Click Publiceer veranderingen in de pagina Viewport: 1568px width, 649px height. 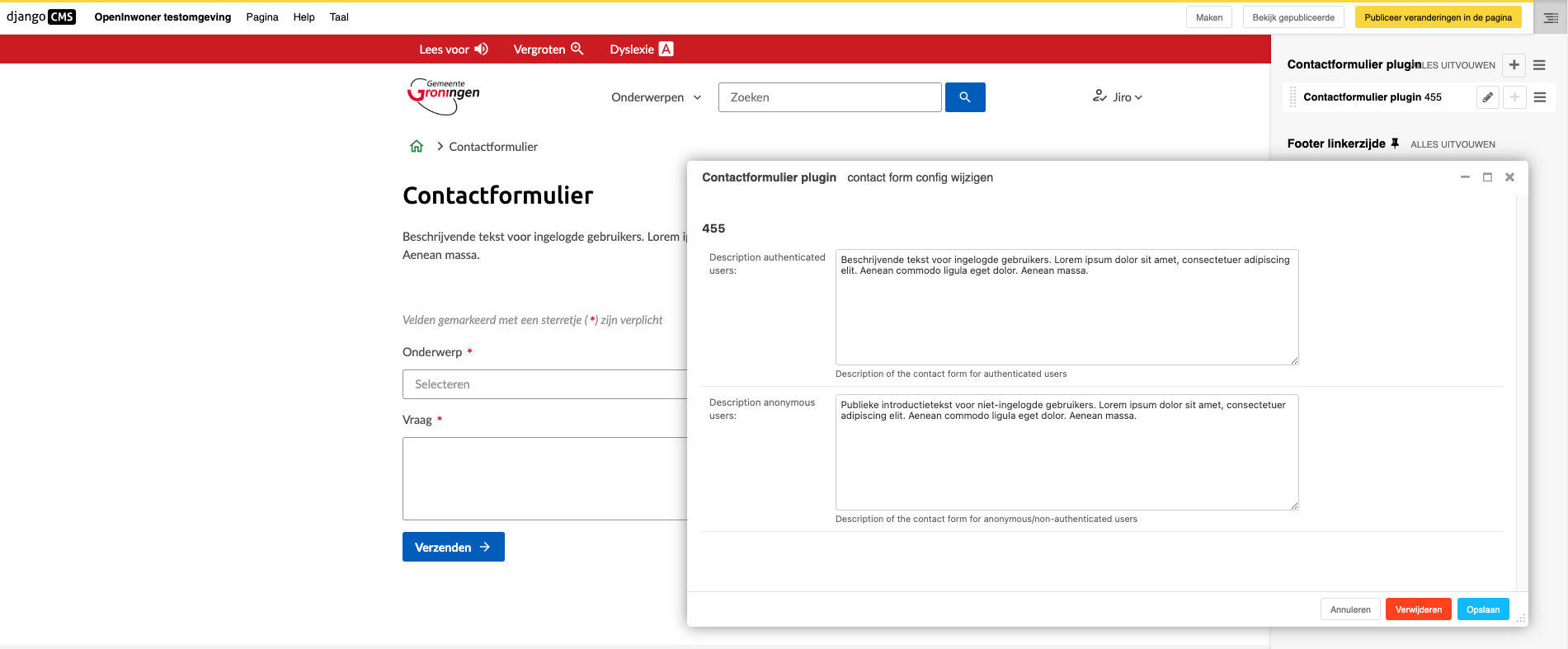pyautogui.click(x=1437, y=17)
